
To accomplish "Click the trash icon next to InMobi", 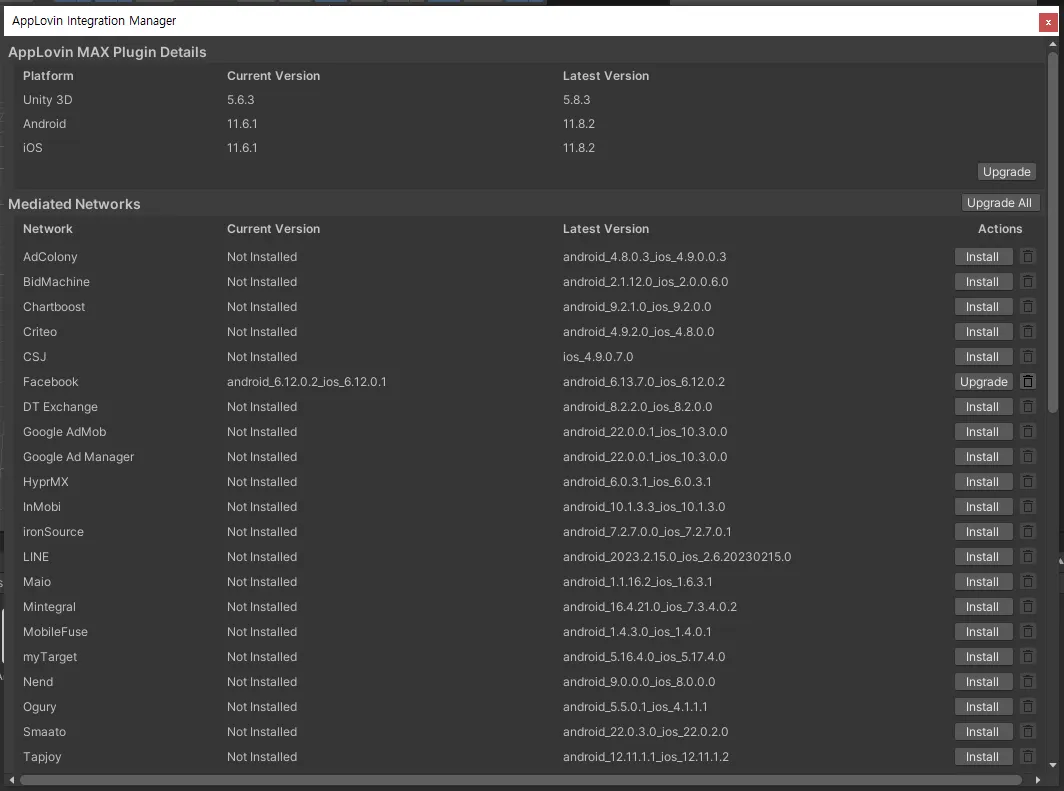I will pos(1027,507).
